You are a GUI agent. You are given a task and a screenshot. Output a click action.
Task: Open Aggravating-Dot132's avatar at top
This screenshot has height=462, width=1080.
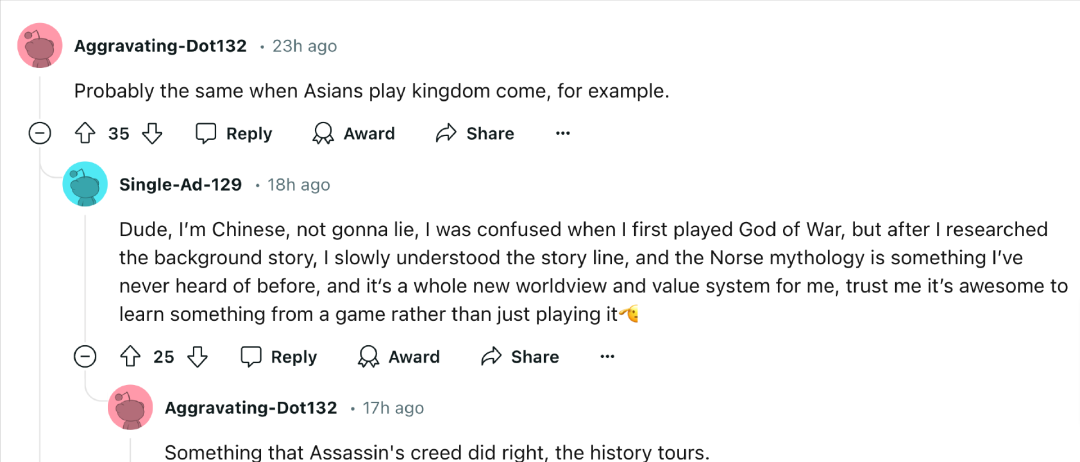point(40,45)
